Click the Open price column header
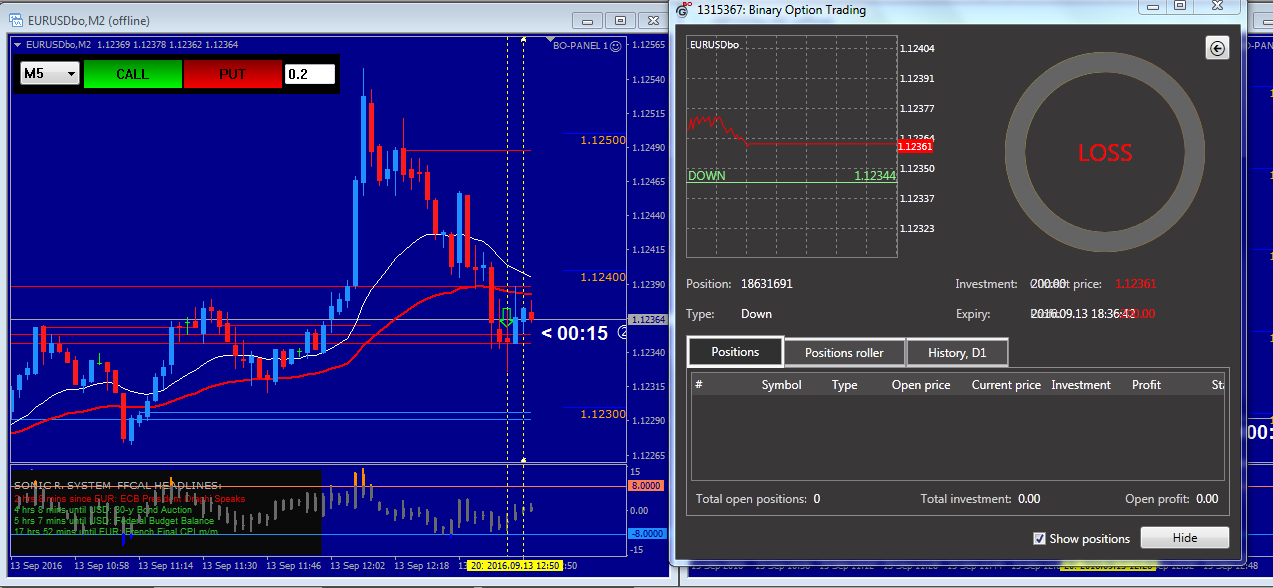This screenshot has height=588, width=1273. click(x=921, y=385)
